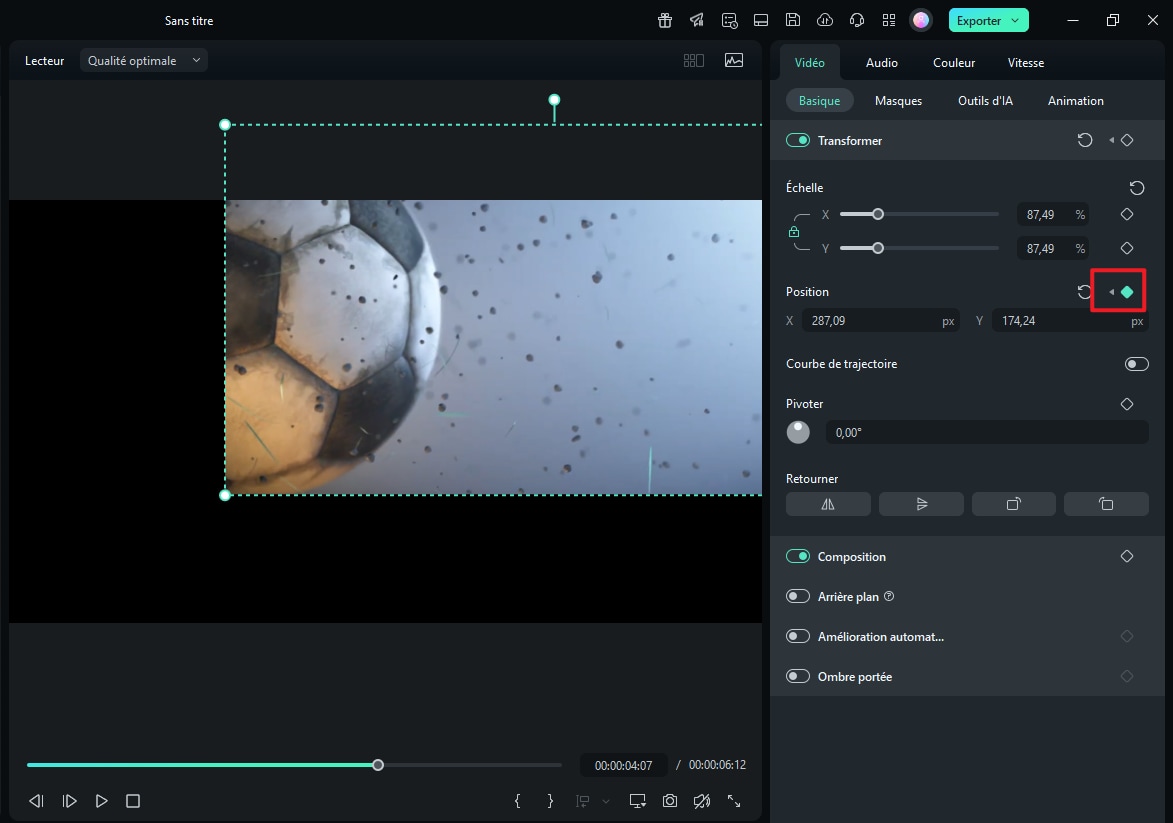Viewport: 1173px width, 823px height.
Task: Set mark out with closing brace
Action: (551, 801)
